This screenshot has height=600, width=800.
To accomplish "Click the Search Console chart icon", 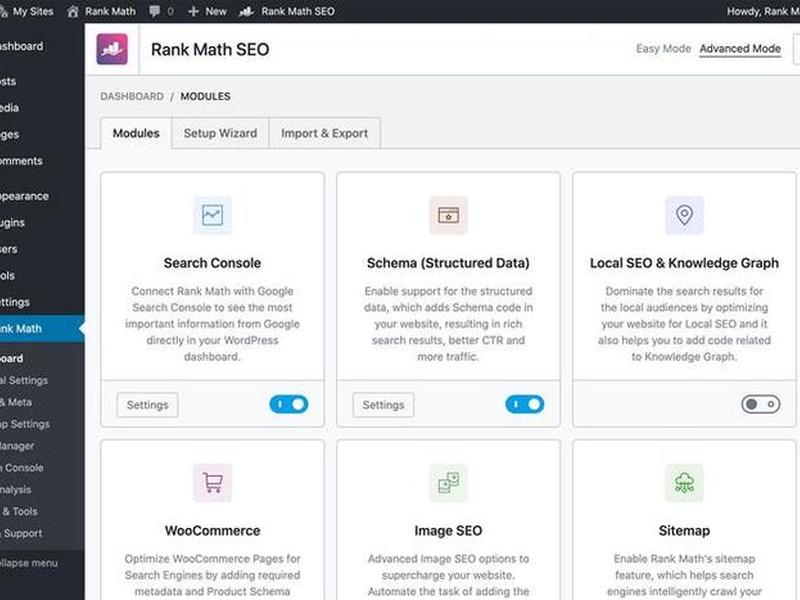I will tap(212, 215).
